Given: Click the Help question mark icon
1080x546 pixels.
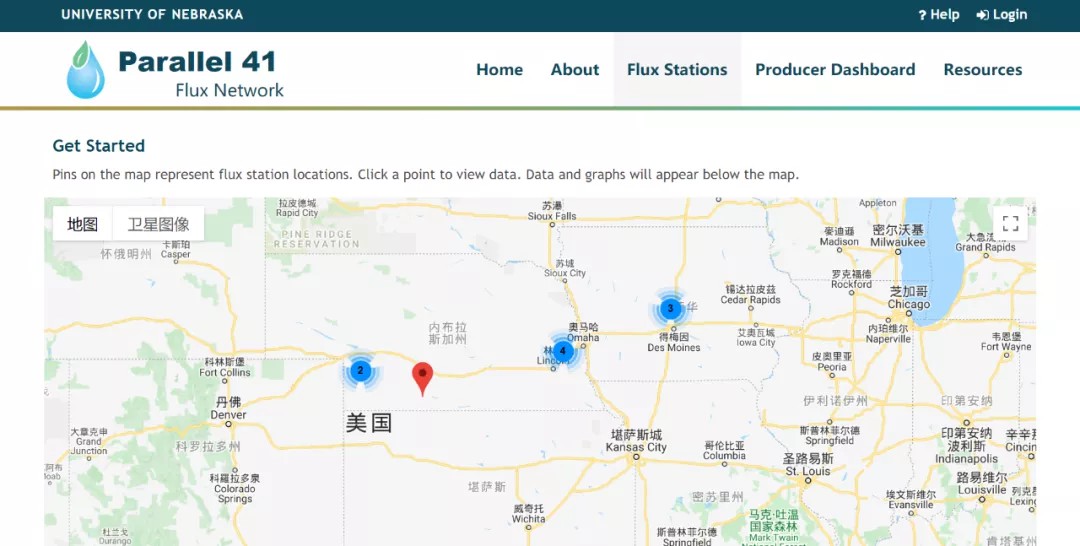Looking at the screenshot, I should (922, 15).
